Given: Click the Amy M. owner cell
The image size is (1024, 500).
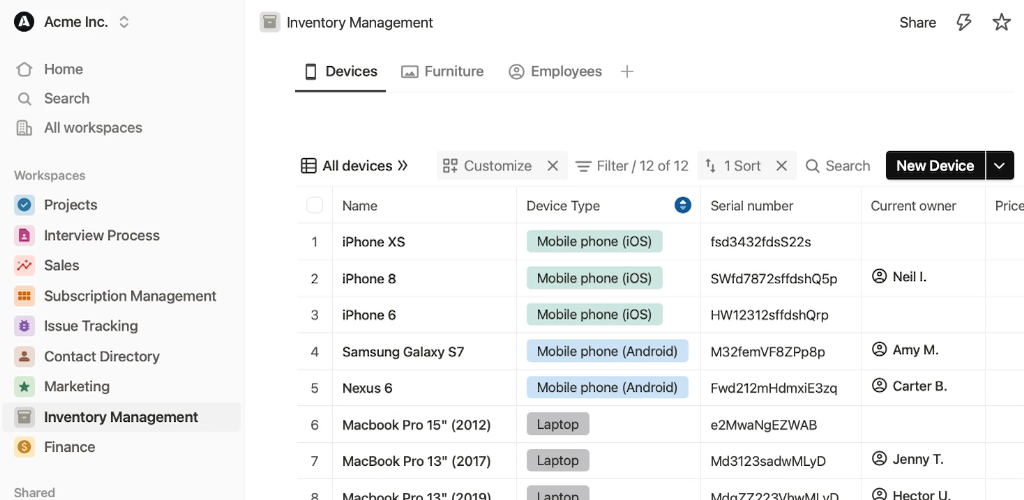Looking at the screenshot, I should pyautogui.click(x=923, y=352).
